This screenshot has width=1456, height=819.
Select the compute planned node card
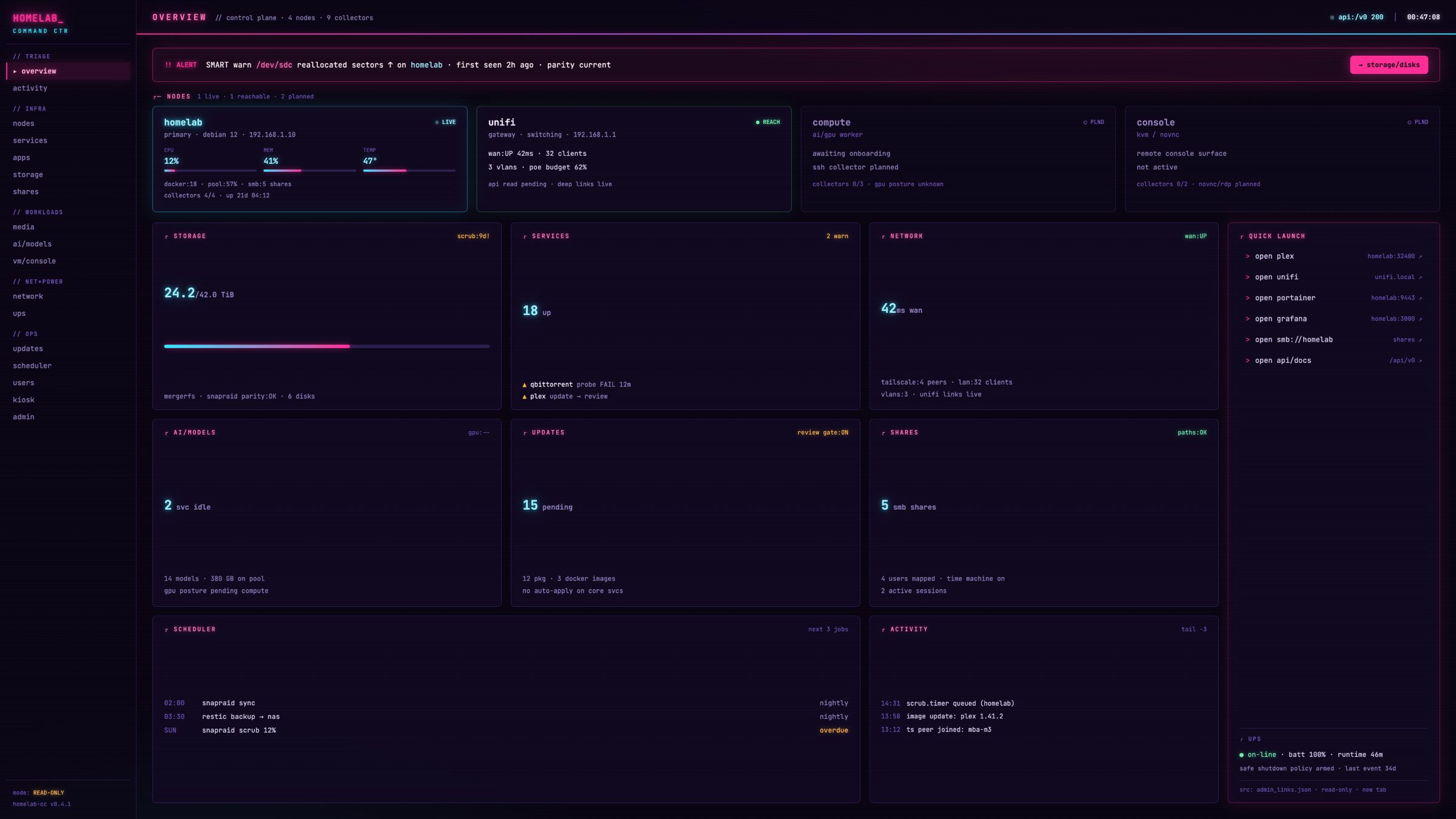coord(958,159)
